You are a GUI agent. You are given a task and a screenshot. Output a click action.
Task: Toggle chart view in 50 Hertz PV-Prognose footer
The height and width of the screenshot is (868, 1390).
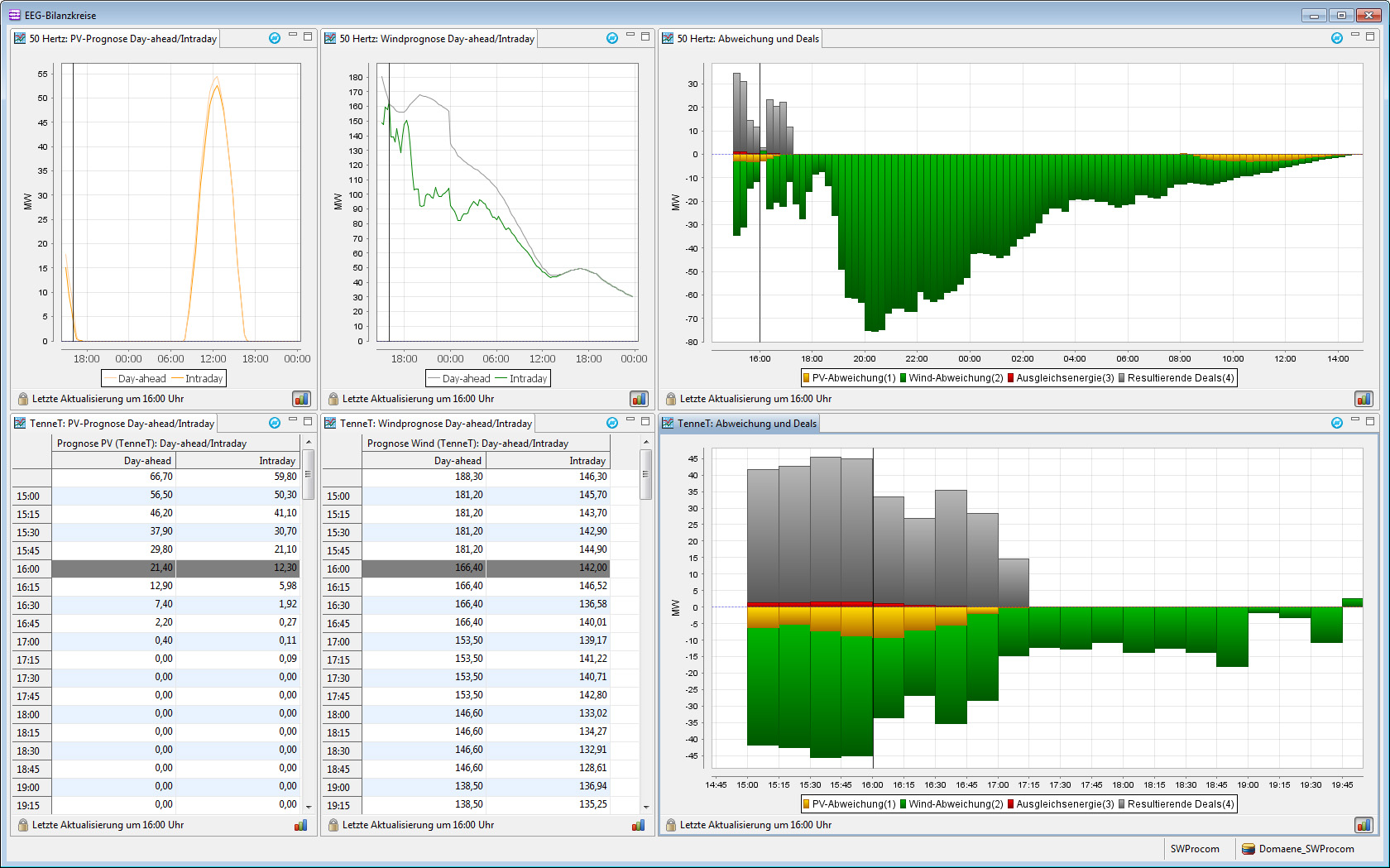301,399
